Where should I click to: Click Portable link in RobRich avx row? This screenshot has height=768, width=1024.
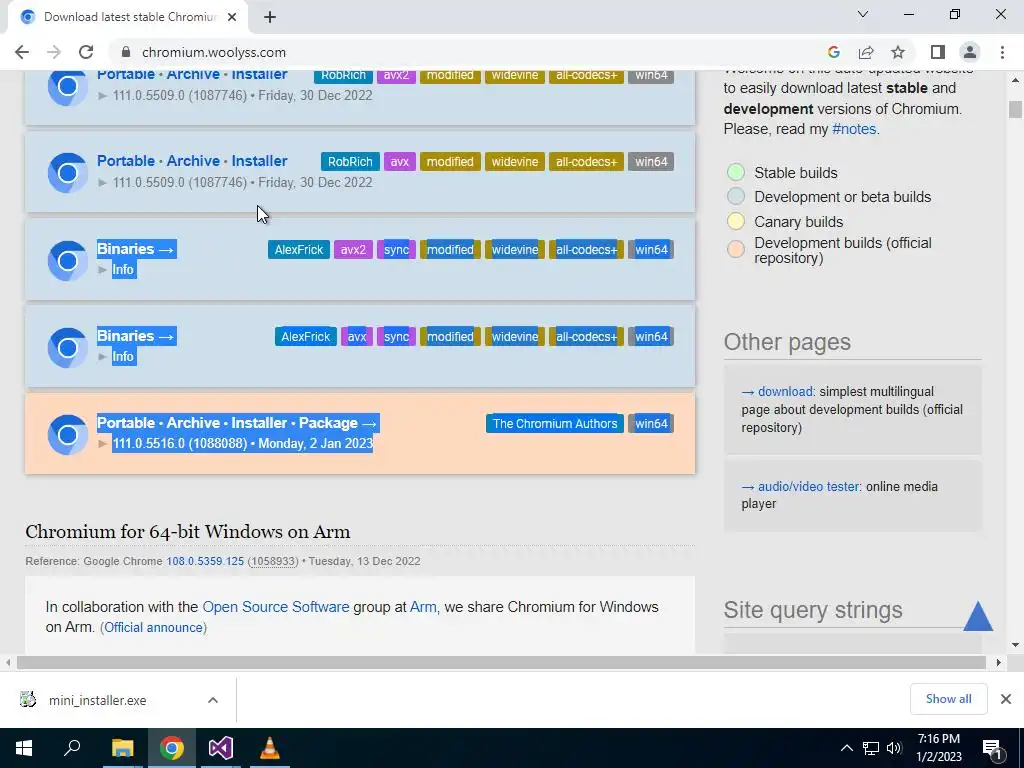(126, 161)
